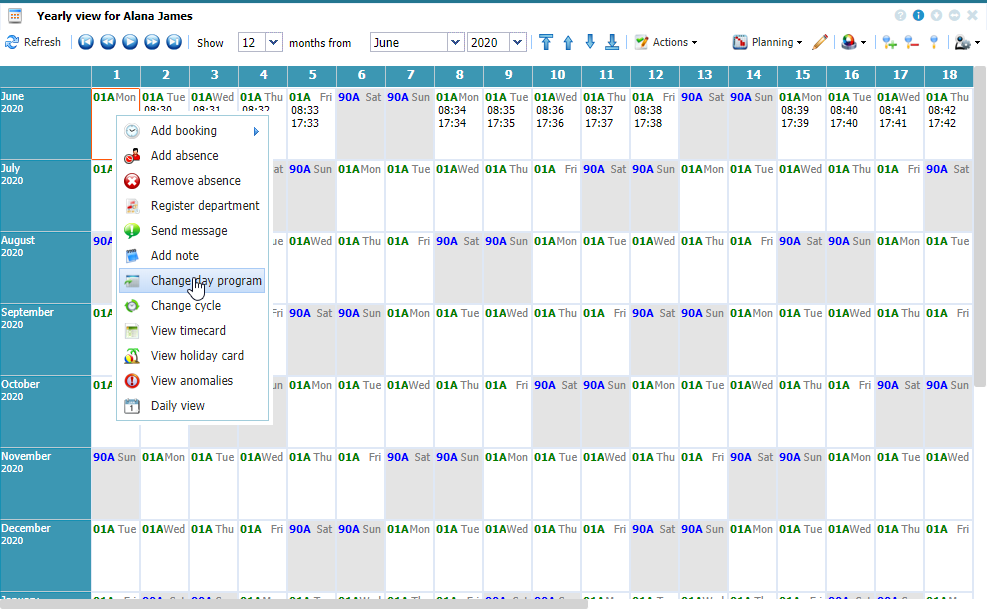987x609 pixels.
Task: Choose Change day program from context menu
Action: (x=205, y=281)
